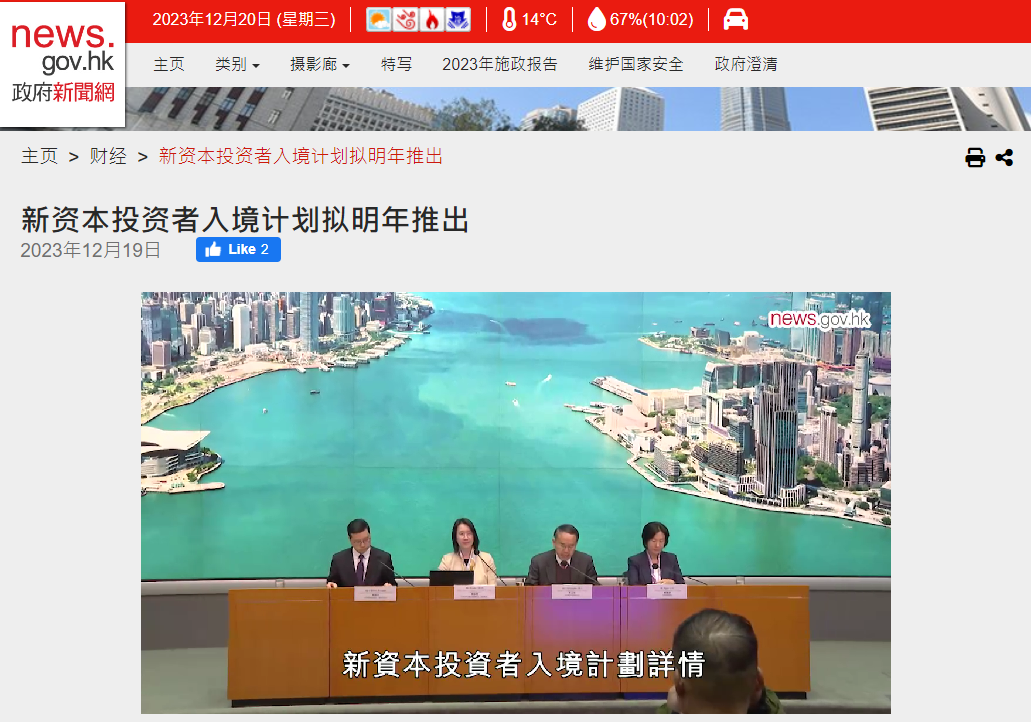Image resolution: width=1031 pixels, height=722 pixels.
Task: Click the date 2023年12月20日 (星期三) in header
Action: point(244,20)
